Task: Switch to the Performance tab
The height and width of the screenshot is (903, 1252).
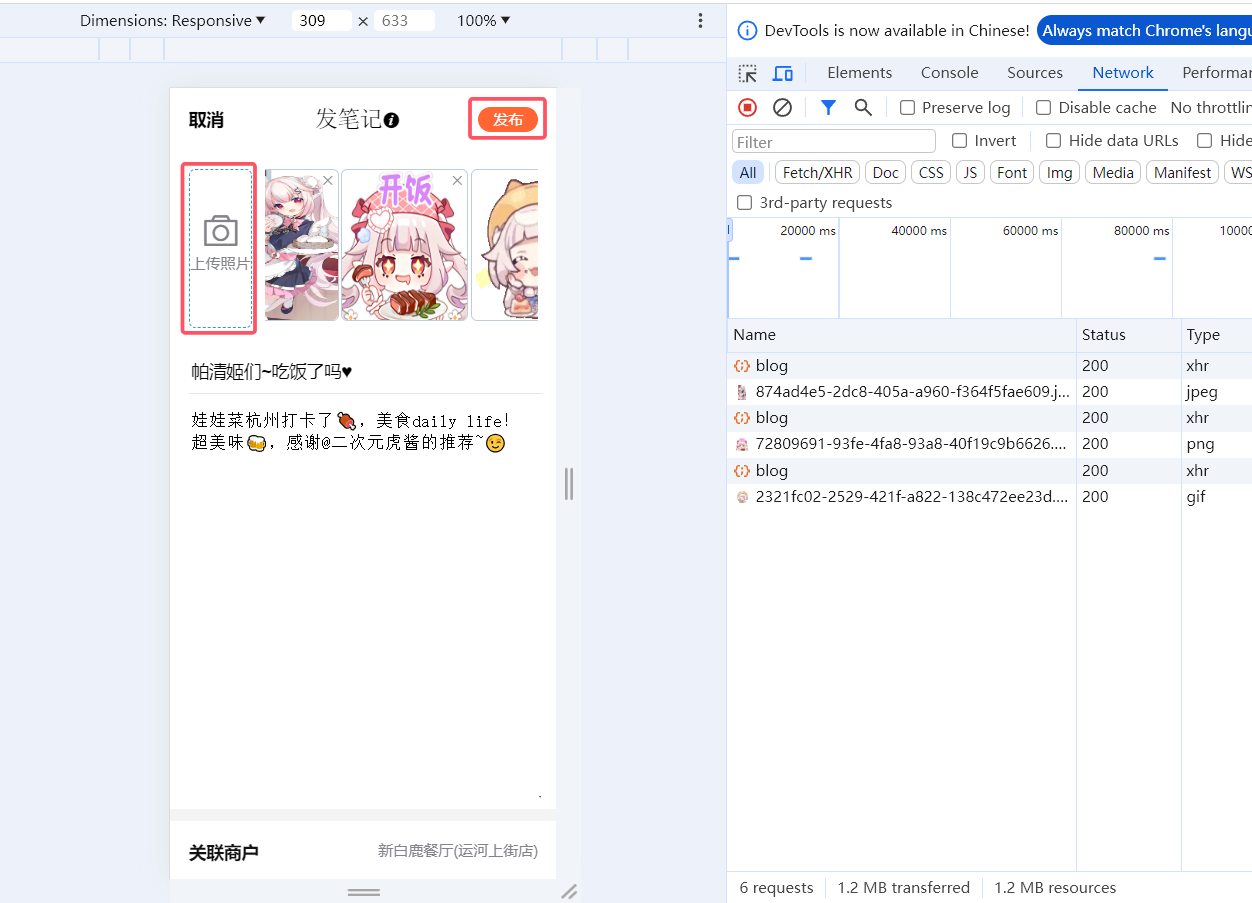Action: [x=1216, y=73]
